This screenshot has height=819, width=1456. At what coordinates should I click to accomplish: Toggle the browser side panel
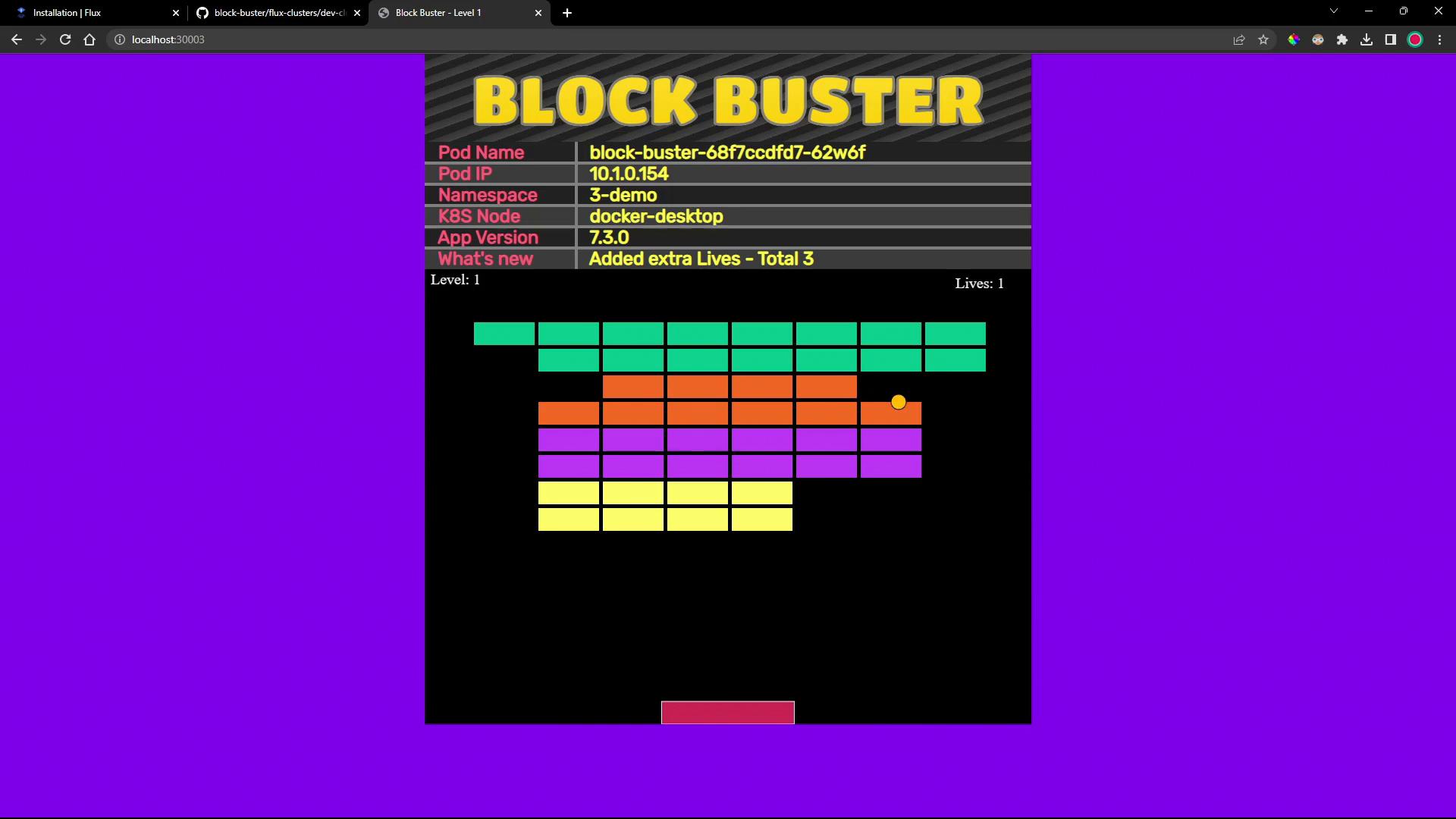pos(1391,39)
